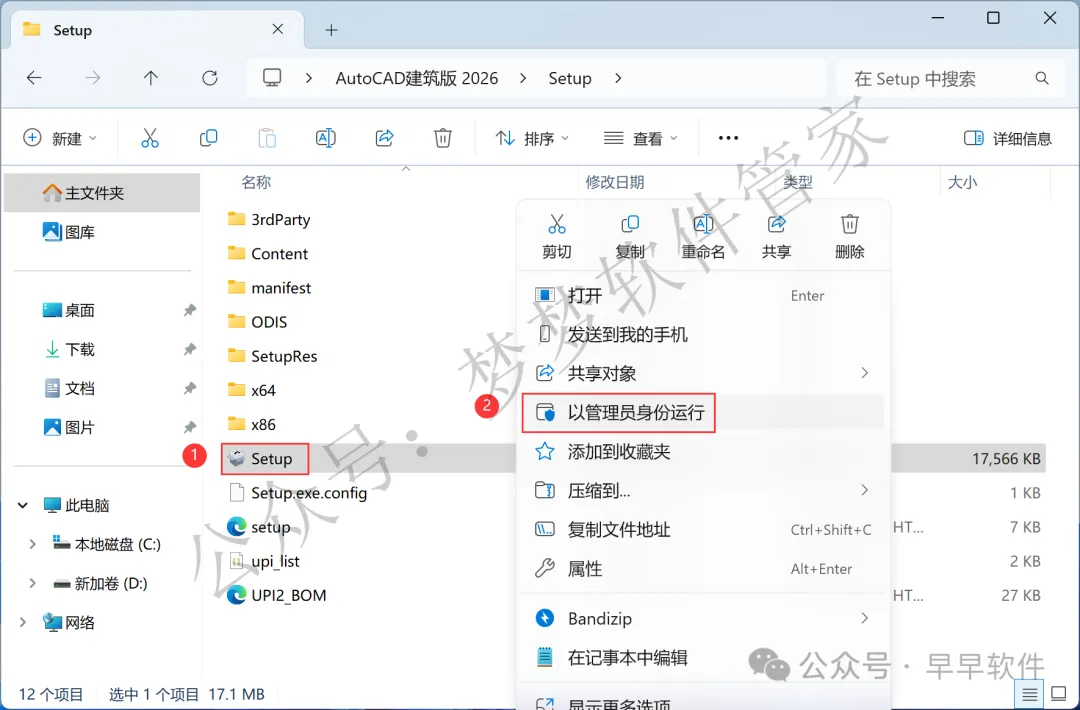
Task: Choose 添加到收藏夹 in the context menu
Action: 703,452
